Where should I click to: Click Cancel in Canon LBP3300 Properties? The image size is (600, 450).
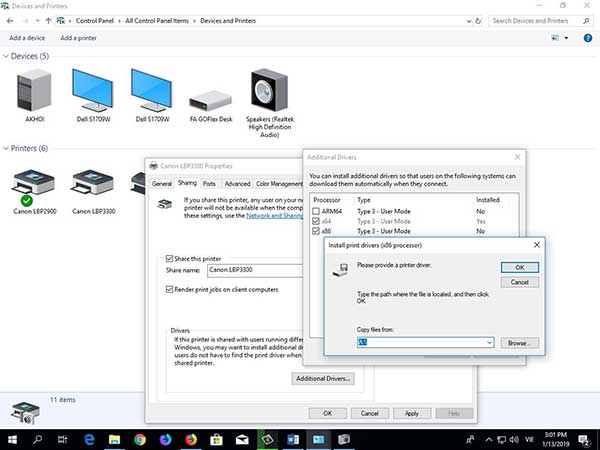(370, 413)
